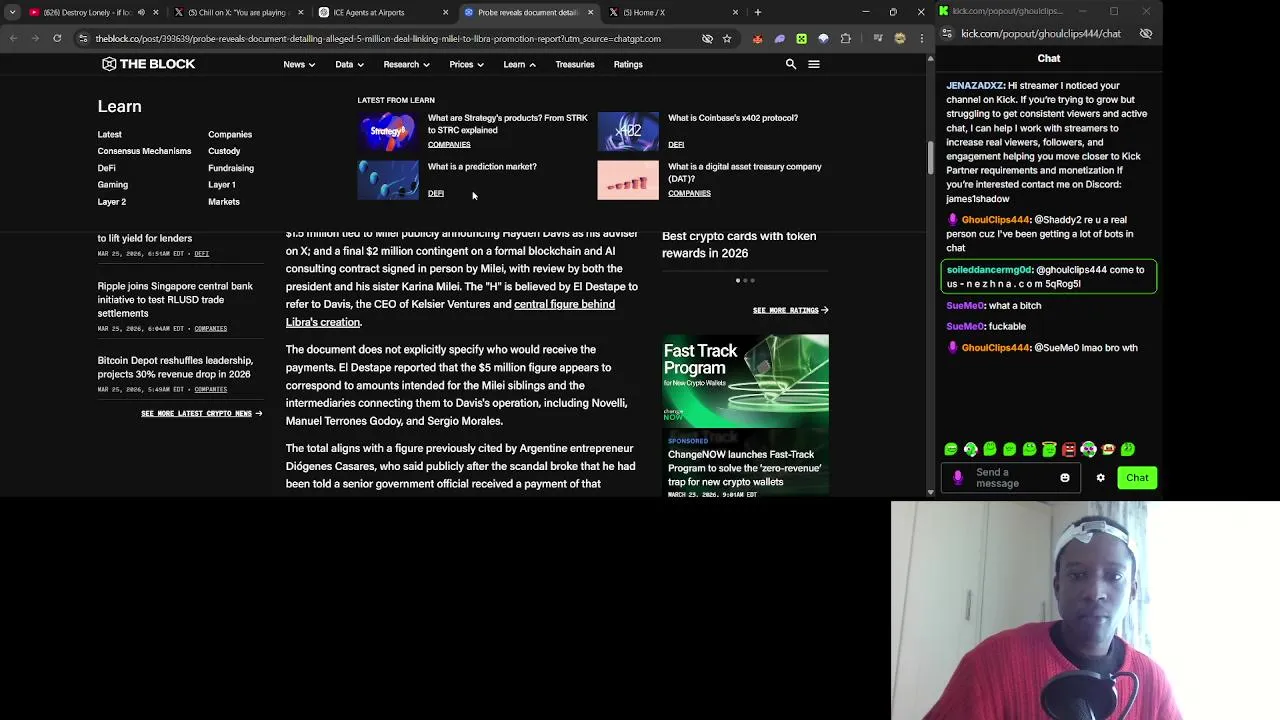Click the Send a message field
The width and height of the screenshot is (1280, 720).
pyautogui.click(x=1012, y=478)
